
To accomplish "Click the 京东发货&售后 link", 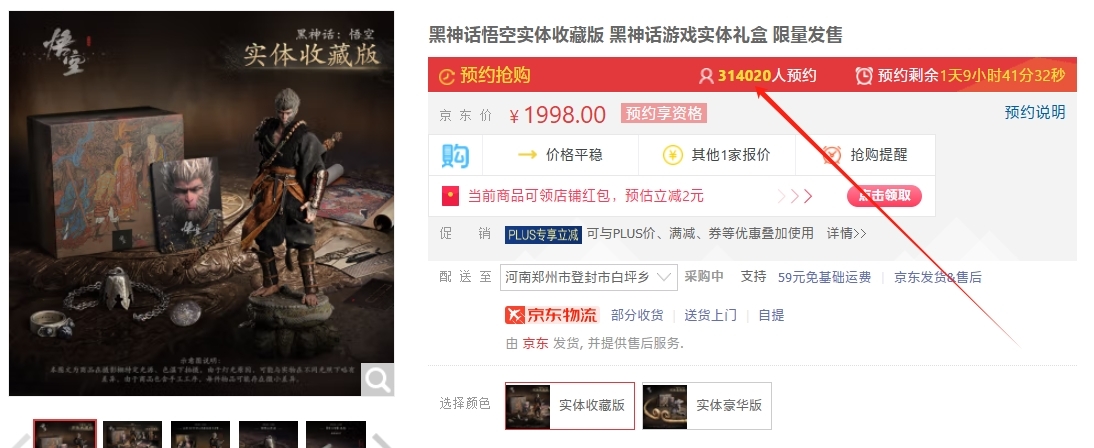I will point(938,277).
